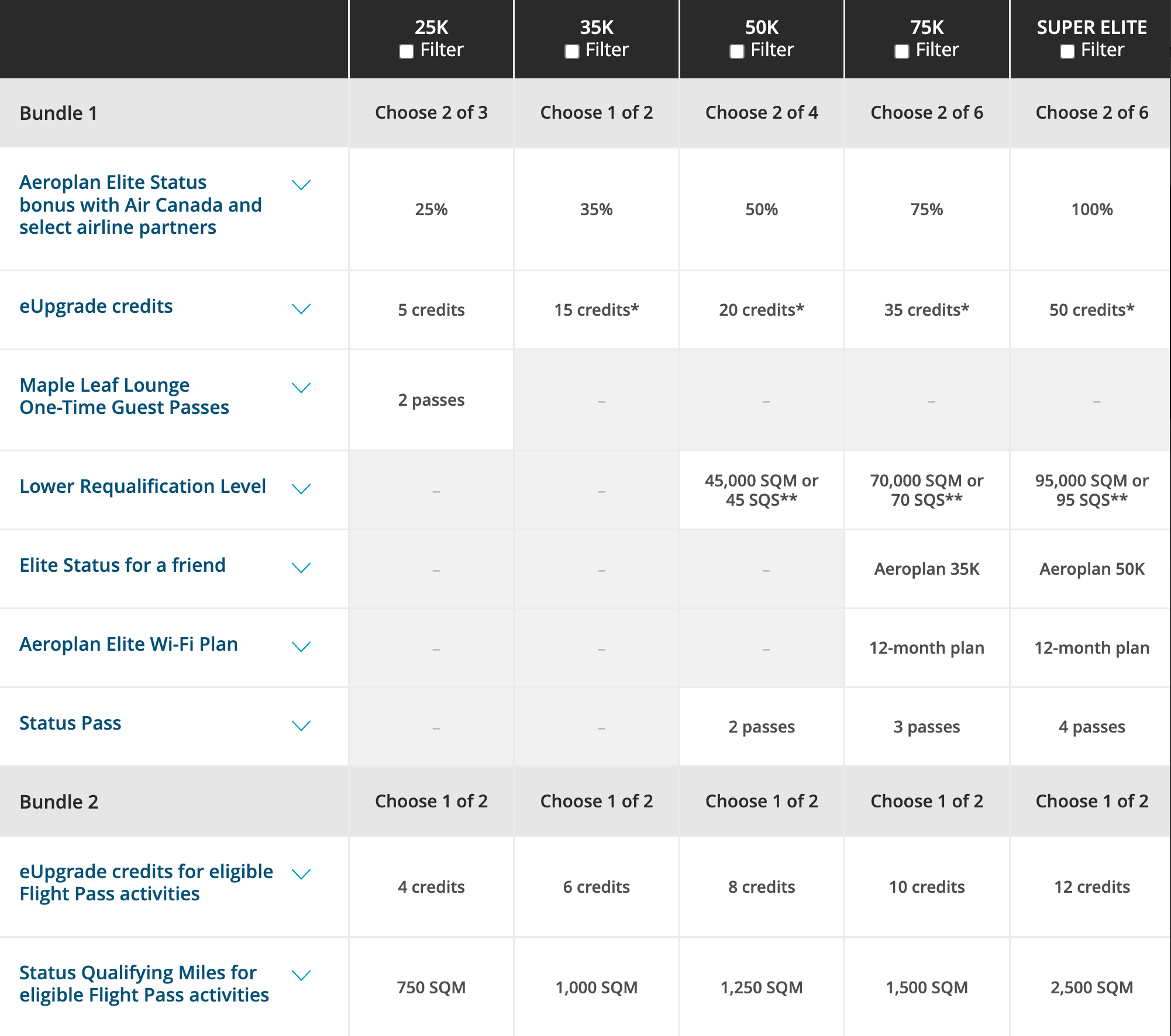
Task: Select the Super Elite Filter checkbox
Action: 1067,51
